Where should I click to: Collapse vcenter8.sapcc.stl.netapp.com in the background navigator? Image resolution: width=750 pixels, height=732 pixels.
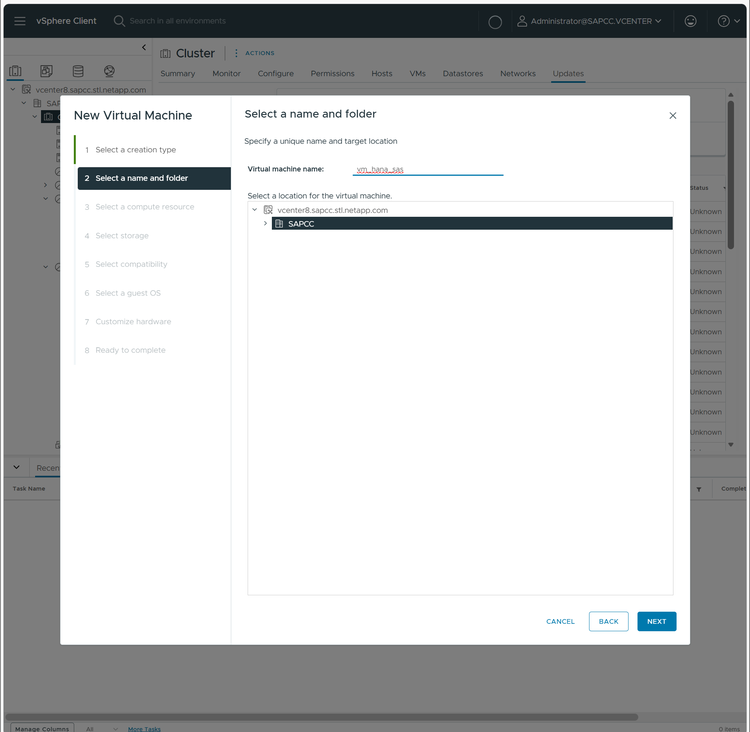[x=13, y=89]
